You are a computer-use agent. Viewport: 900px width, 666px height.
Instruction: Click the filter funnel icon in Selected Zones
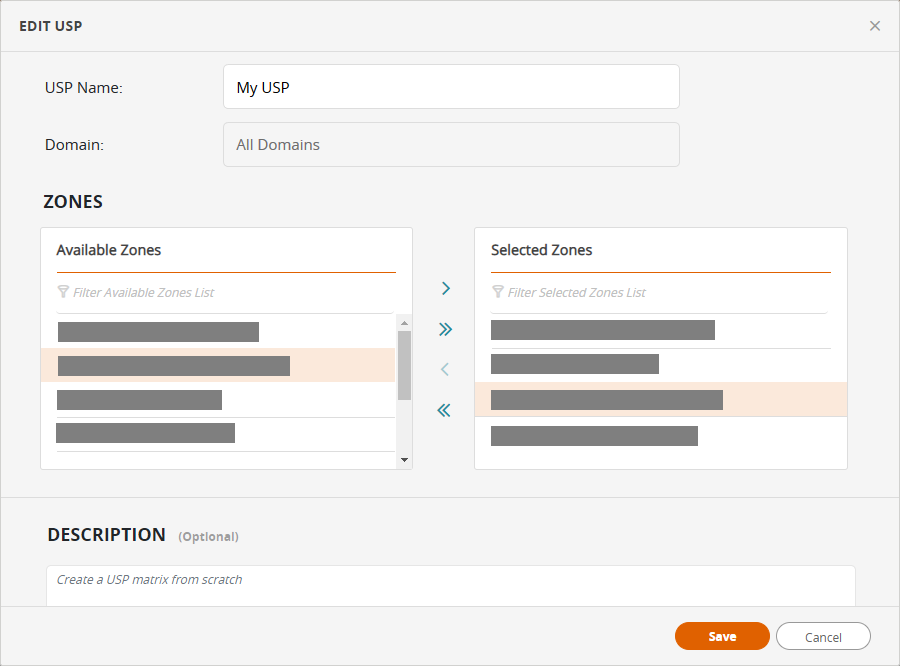pos(498,293)
